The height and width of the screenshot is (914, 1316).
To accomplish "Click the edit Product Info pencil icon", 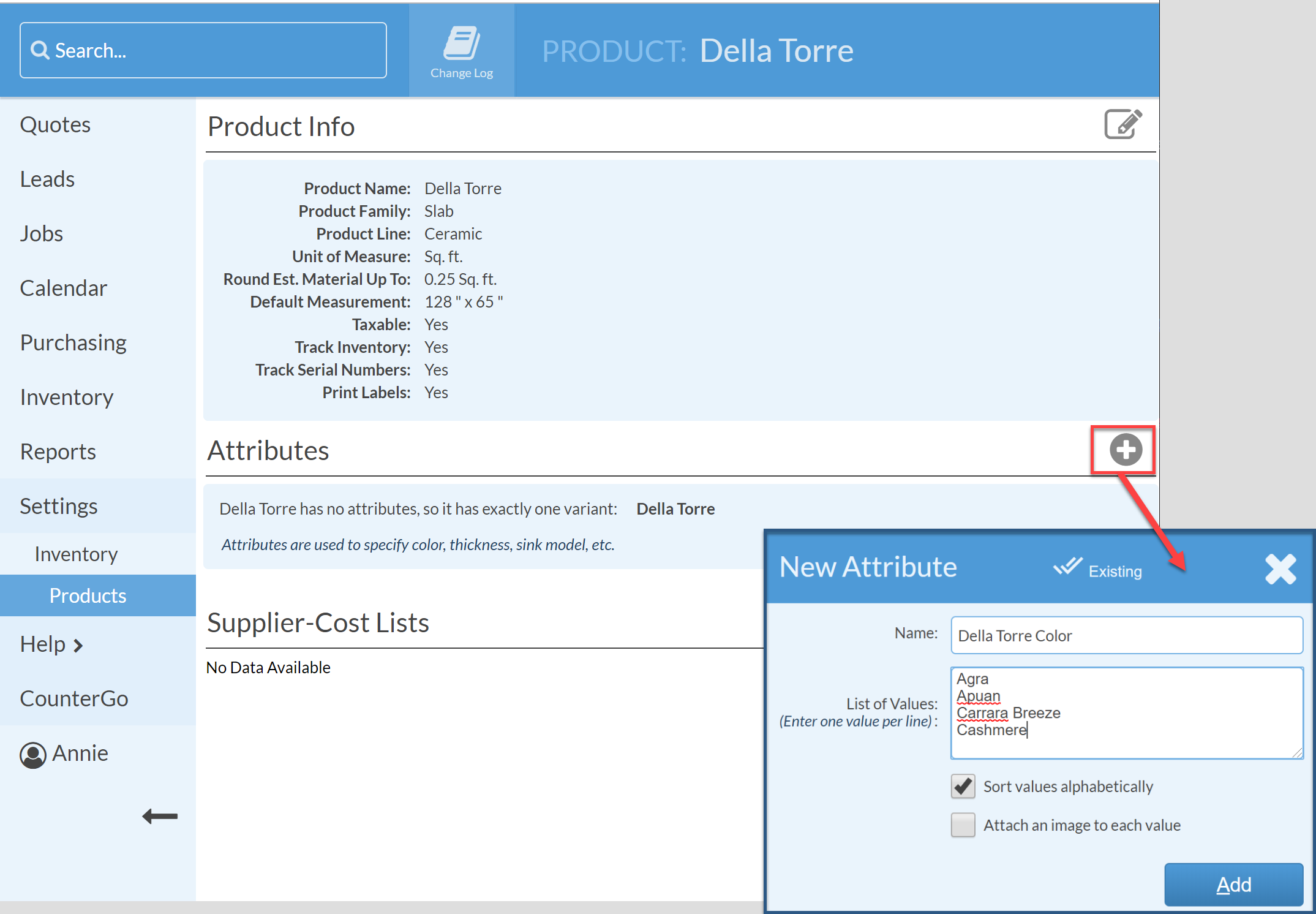I will point(1122,125).
